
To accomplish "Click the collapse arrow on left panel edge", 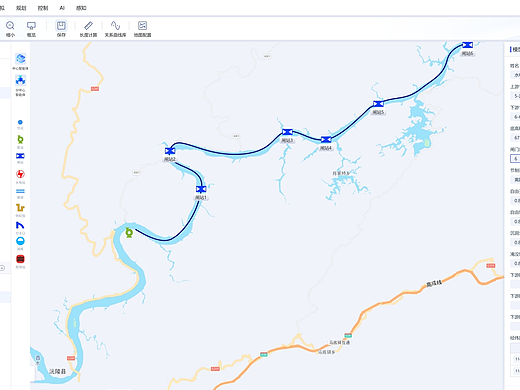I will [x=2, y=268].
